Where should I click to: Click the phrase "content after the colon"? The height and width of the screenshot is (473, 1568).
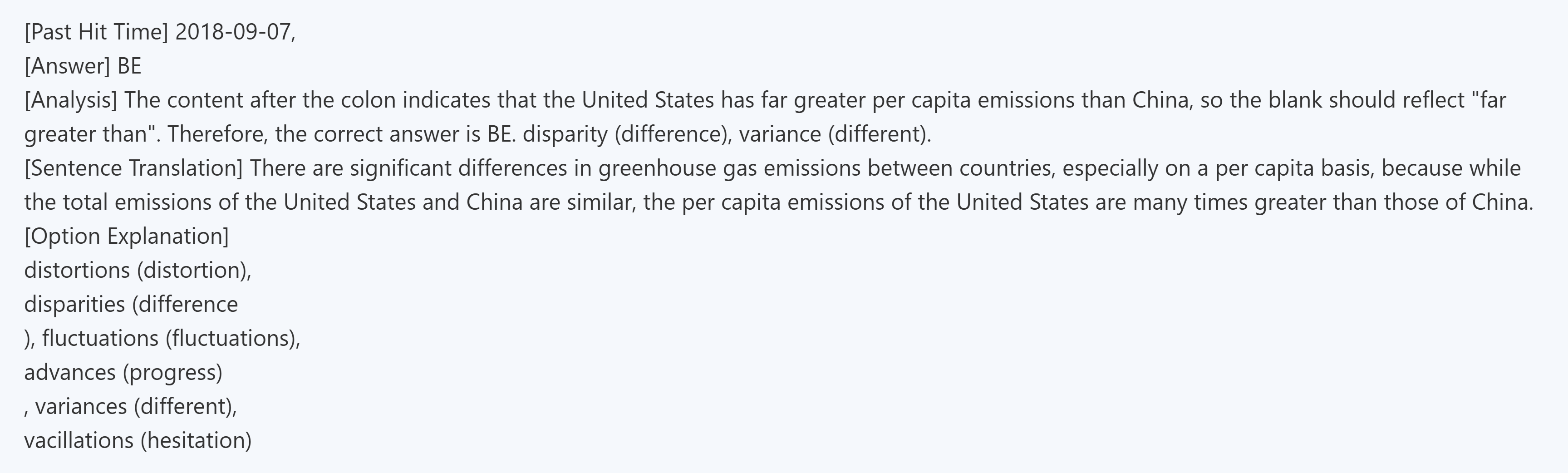point(281,100)
